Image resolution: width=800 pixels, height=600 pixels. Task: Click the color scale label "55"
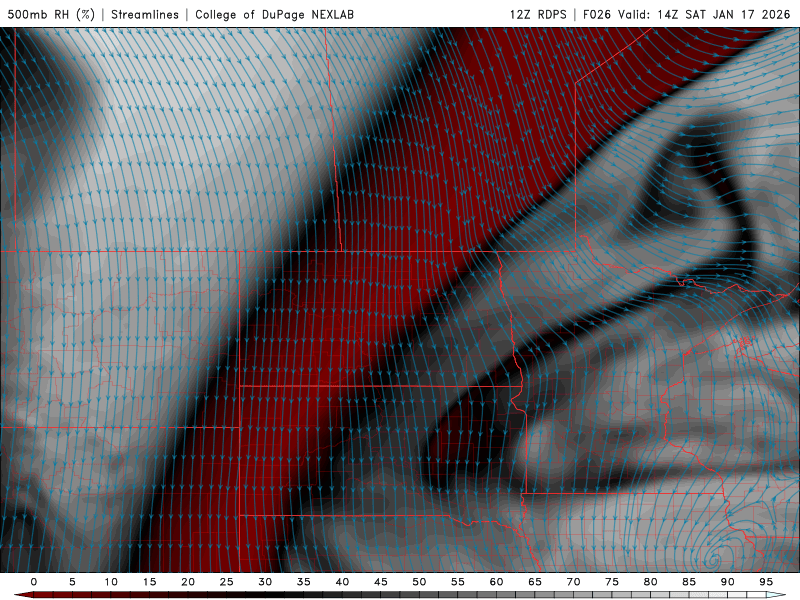[458, 582]
